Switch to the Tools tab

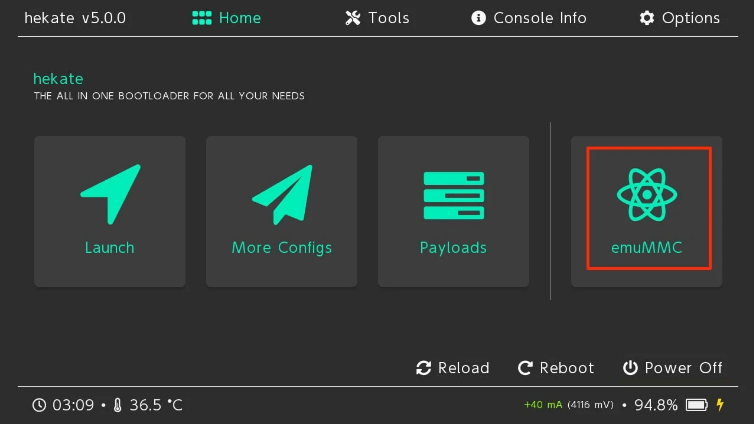point(377,18)
